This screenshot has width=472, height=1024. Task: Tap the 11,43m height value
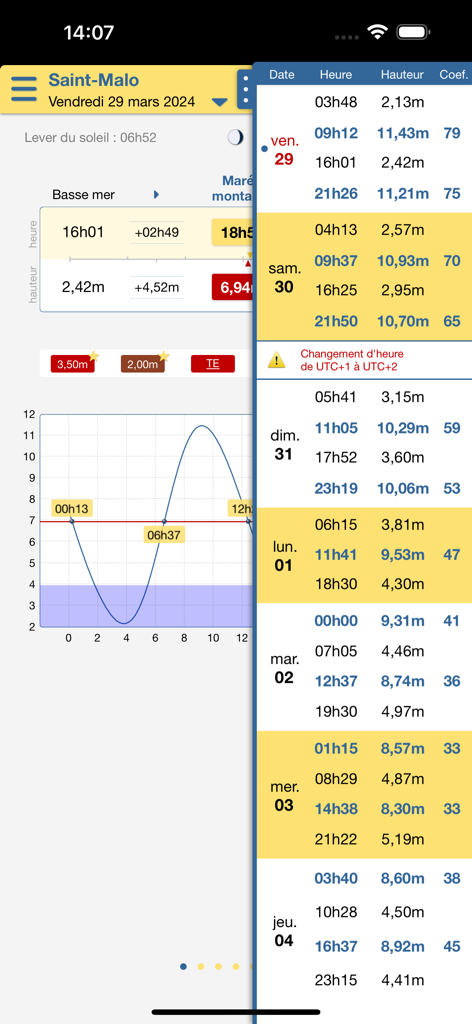(402, 133)
